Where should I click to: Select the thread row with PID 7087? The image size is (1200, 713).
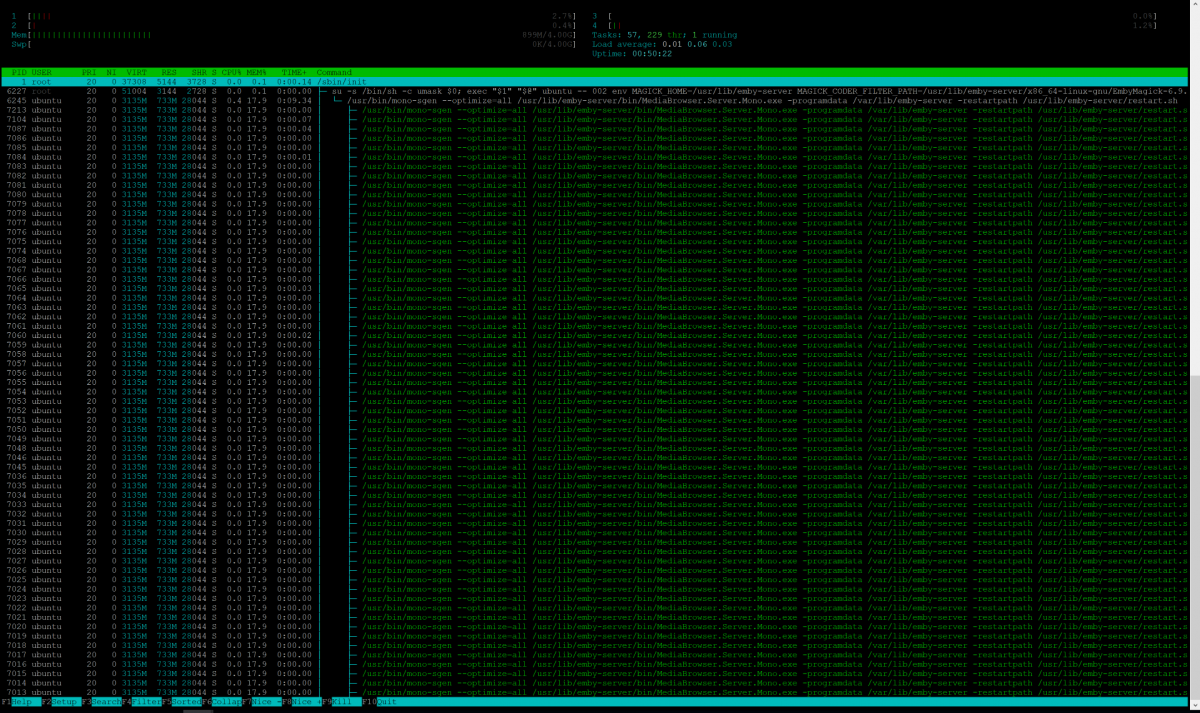594,129
